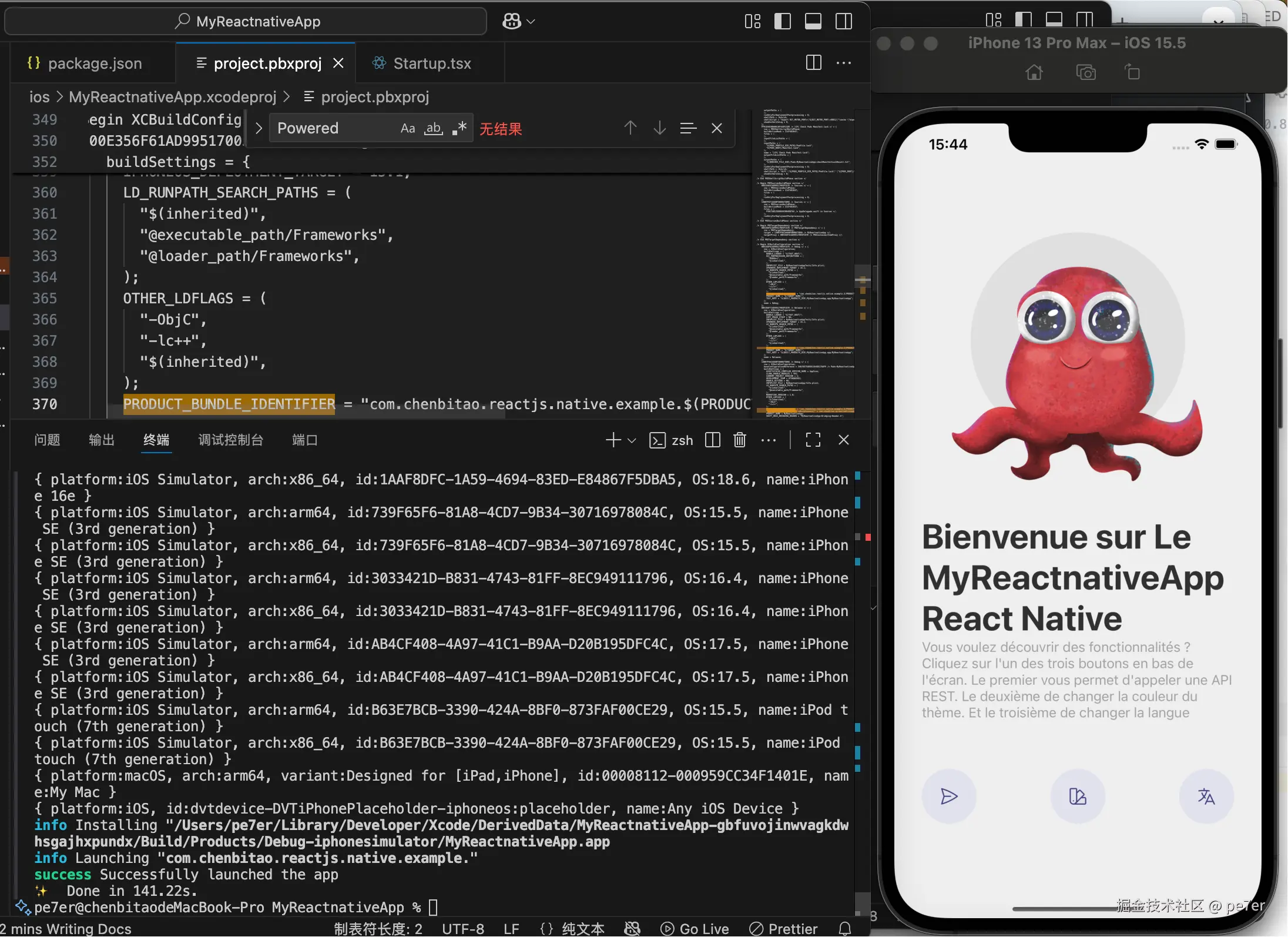Viewport: 1288px width, 937px height.
Task: Go to previous find match arrow
Action: click(x=630, y=128)
